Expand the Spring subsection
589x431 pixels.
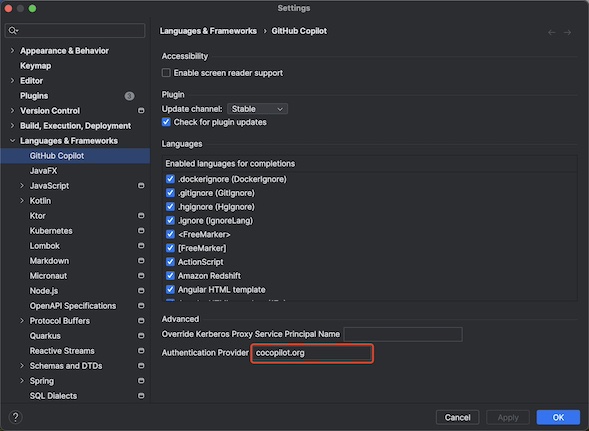pyautogui.click(x=22, y=381)
